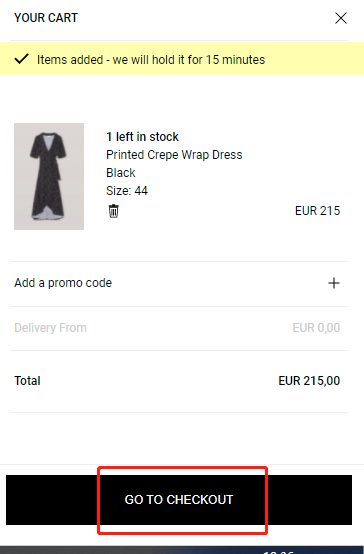Image resolution: width=364 pixels, height=554 pixels.
Task: Click the 'Total' label
Action: pos(27,381)
